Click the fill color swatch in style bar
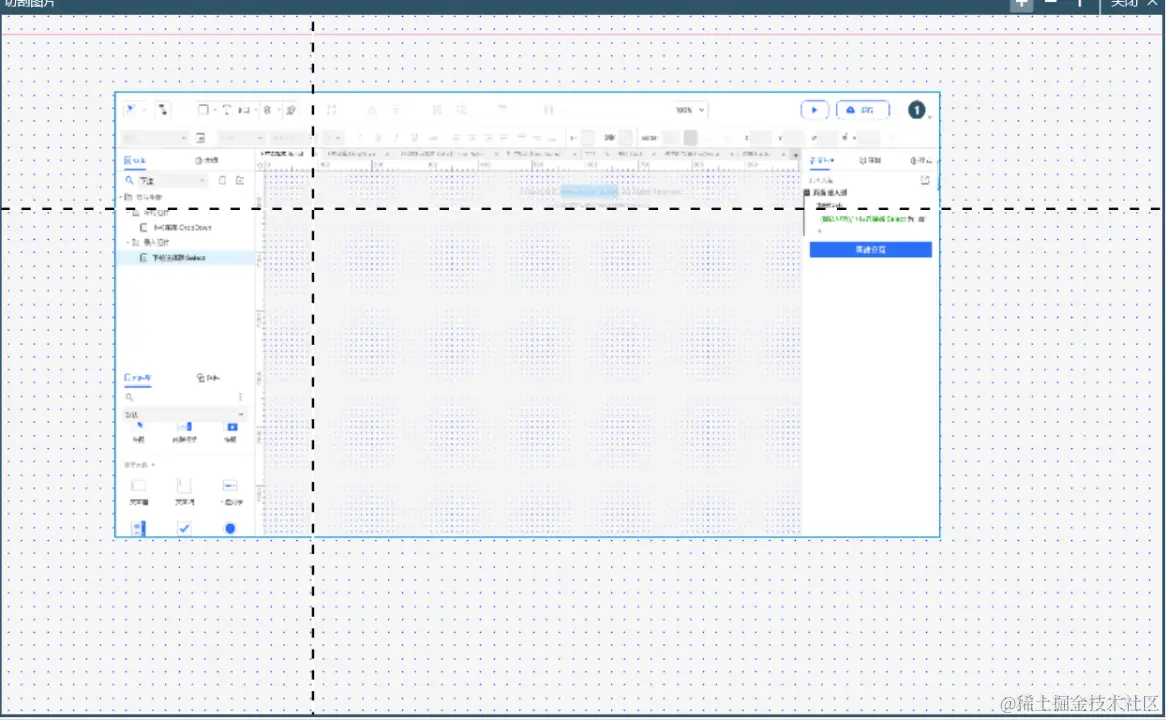This screenshot has height=720, width=1166. point(587,138)
